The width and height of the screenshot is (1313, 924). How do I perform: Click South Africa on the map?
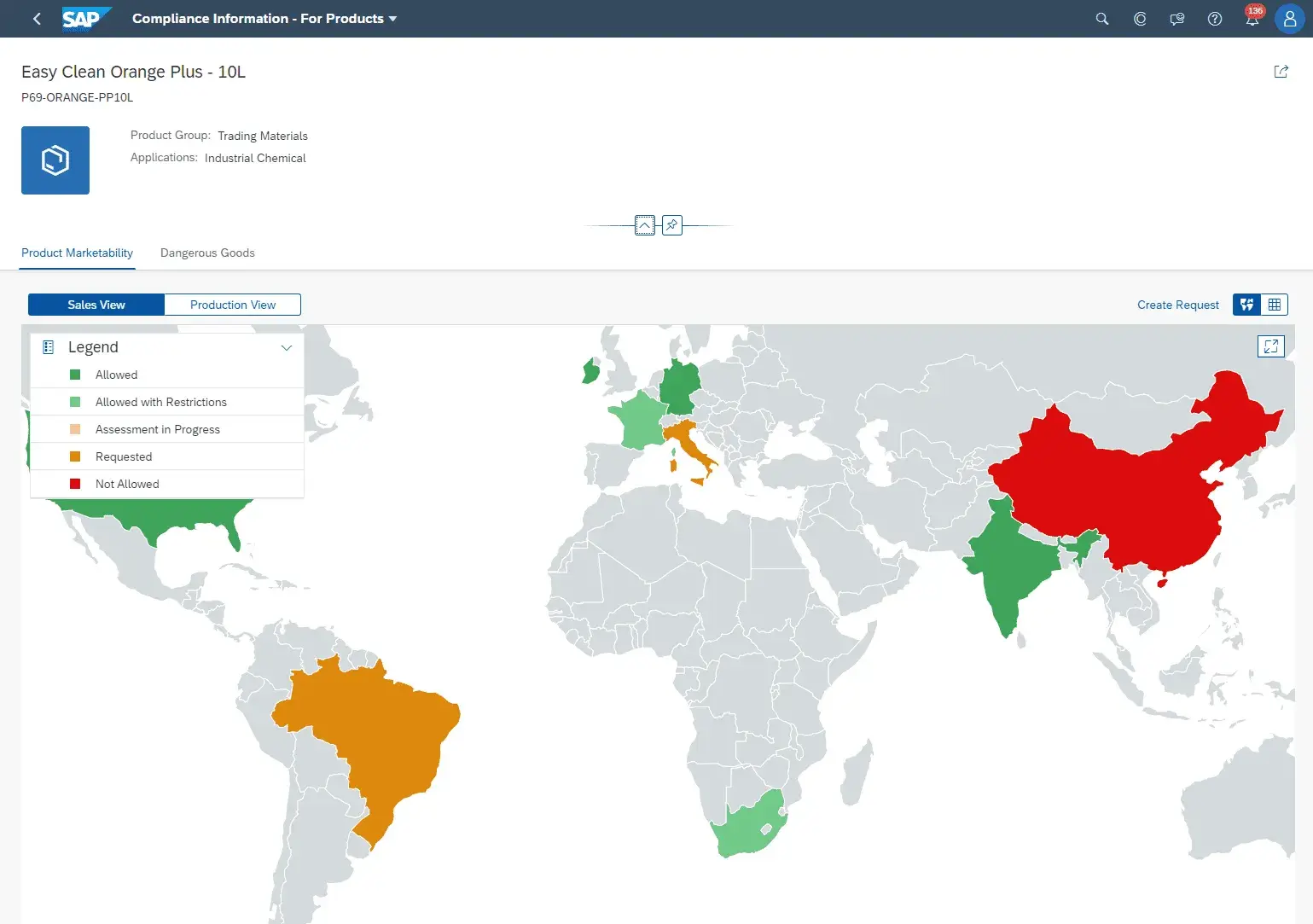pos(748,829)
